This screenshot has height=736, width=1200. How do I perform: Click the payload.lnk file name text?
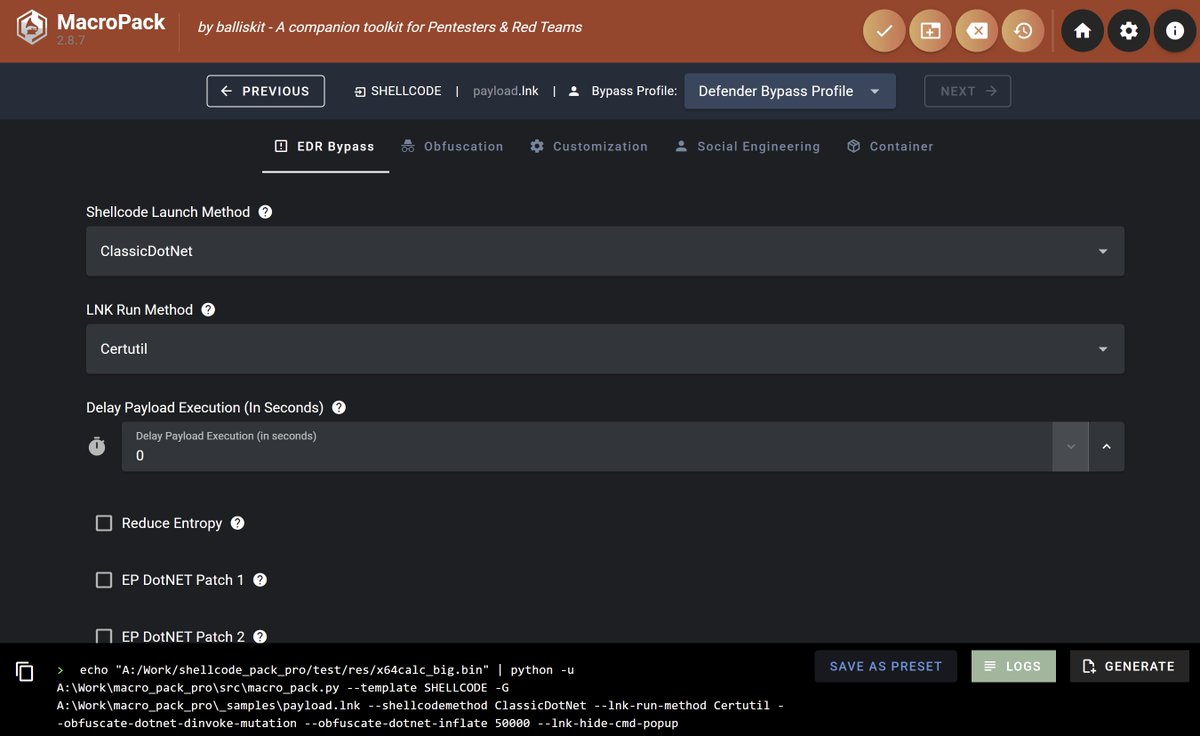pyautogui.click(x=506, y=91)
